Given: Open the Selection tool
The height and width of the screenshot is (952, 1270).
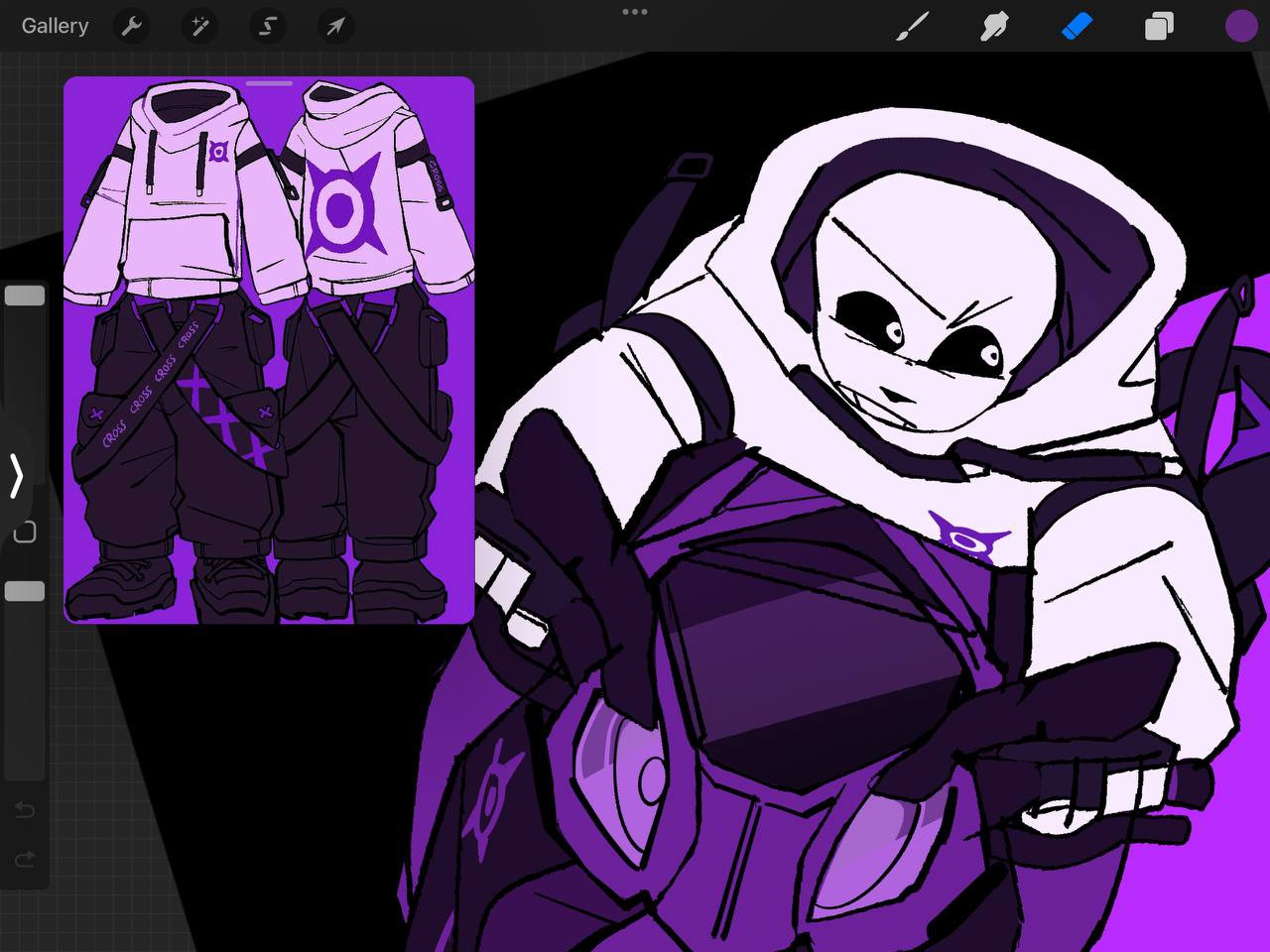Looking at the screenshot, I should (267, 26).
